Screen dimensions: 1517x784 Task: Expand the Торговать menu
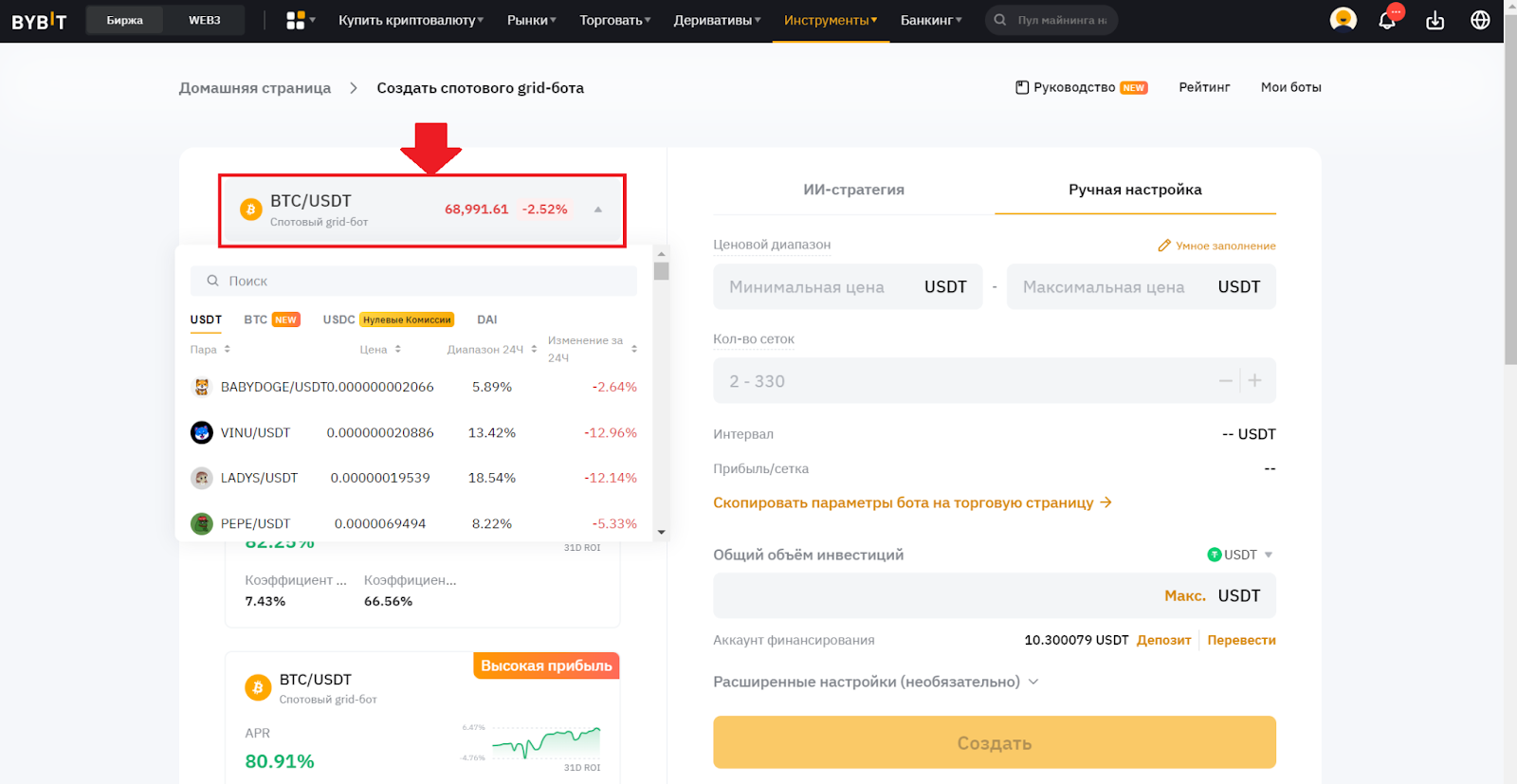[x=615, y=20]
